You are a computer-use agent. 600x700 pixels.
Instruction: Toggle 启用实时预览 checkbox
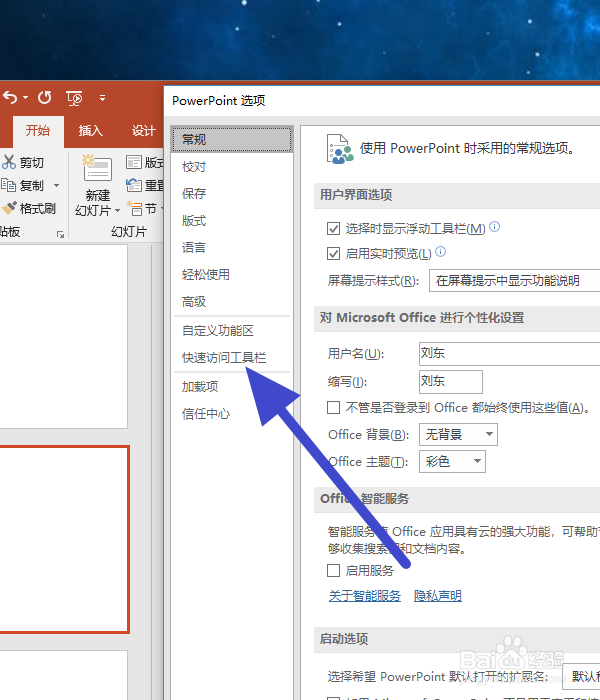click(333, 254)
